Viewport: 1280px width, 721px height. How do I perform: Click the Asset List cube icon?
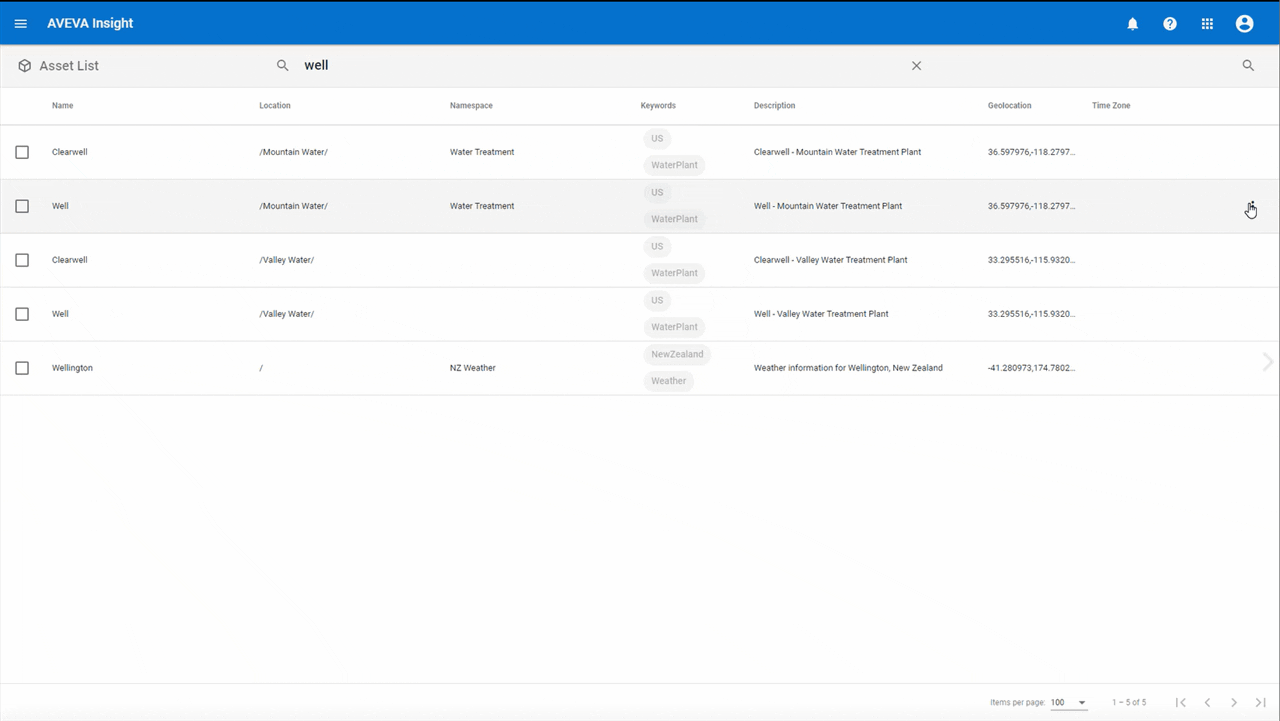point(24,66)
